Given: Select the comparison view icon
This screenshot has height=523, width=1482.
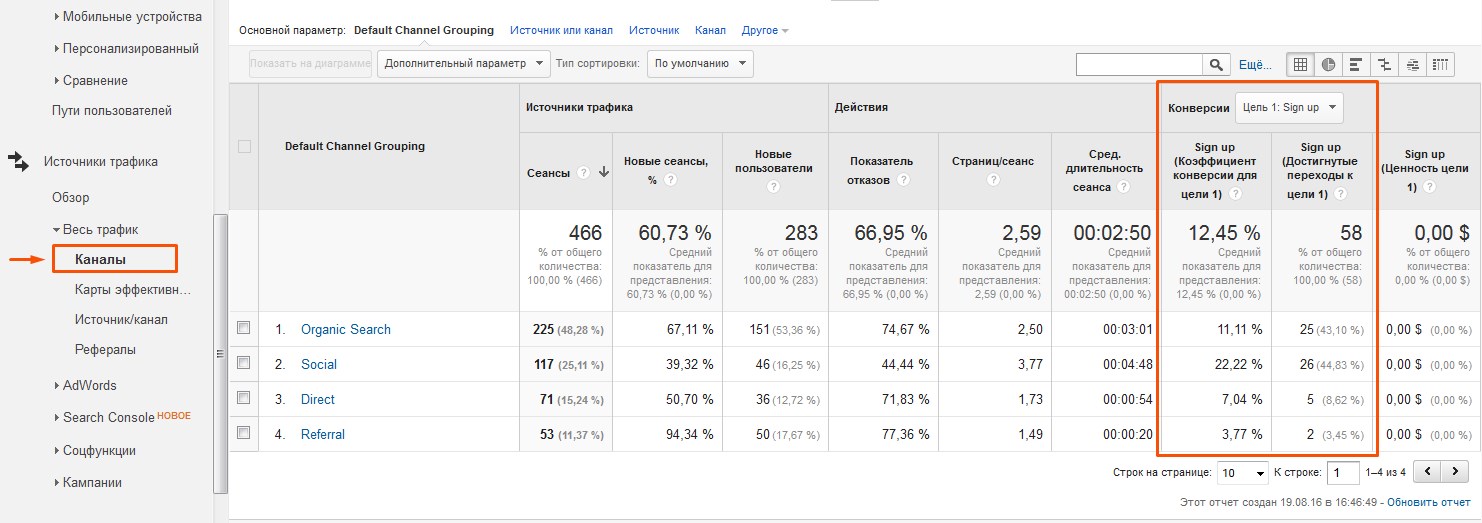Looking at the screenshot, I should (1384, 64).
